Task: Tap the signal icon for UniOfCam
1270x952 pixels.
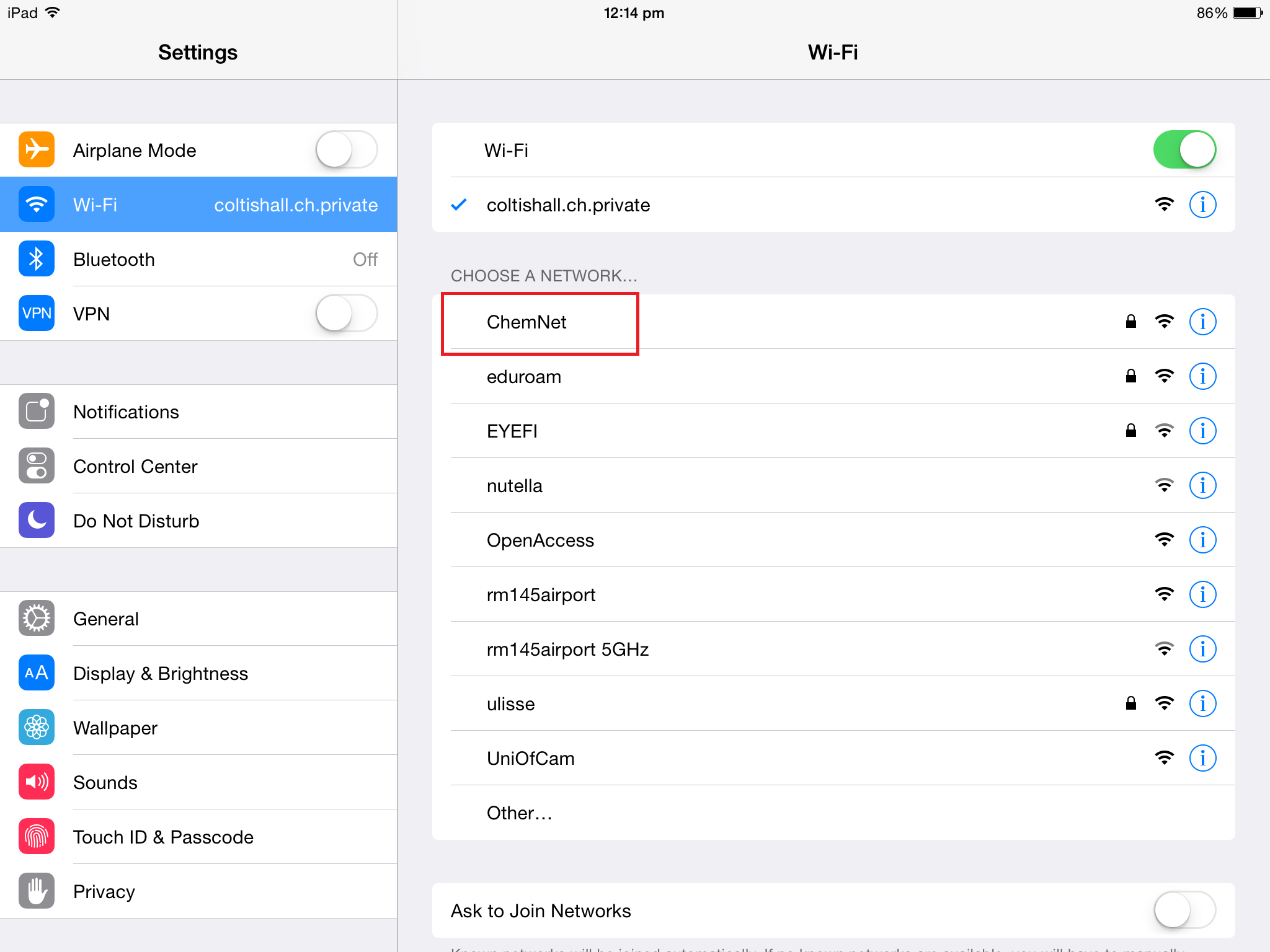Action: coord(1165,758)
